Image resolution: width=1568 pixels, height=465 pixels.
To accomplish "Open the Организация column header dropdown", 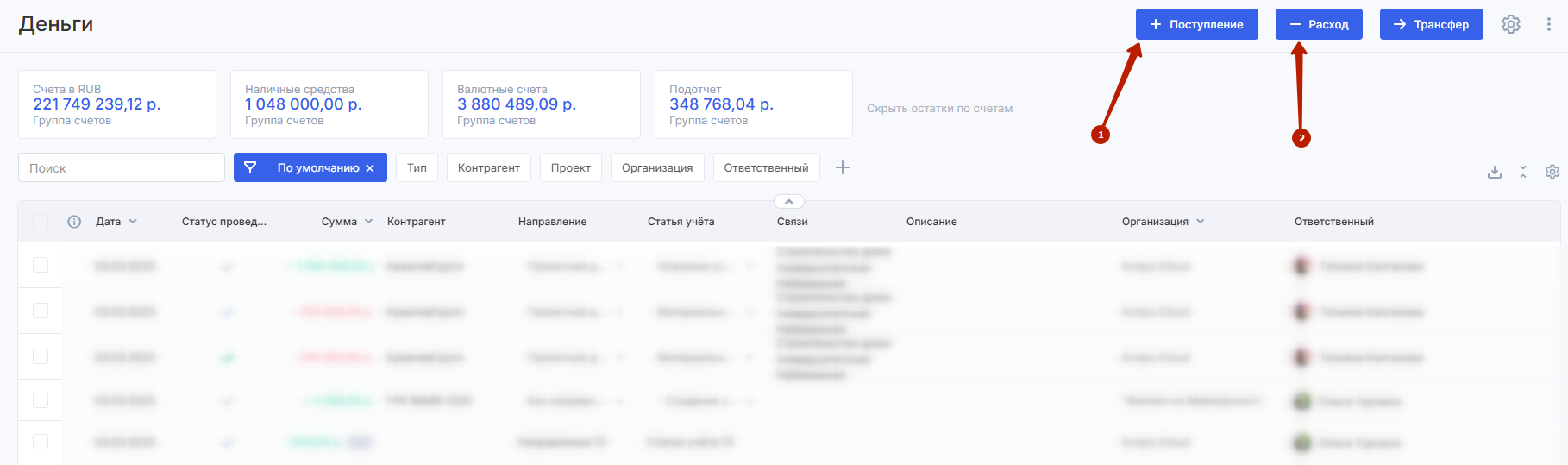I will click(x=1200, y=222).
